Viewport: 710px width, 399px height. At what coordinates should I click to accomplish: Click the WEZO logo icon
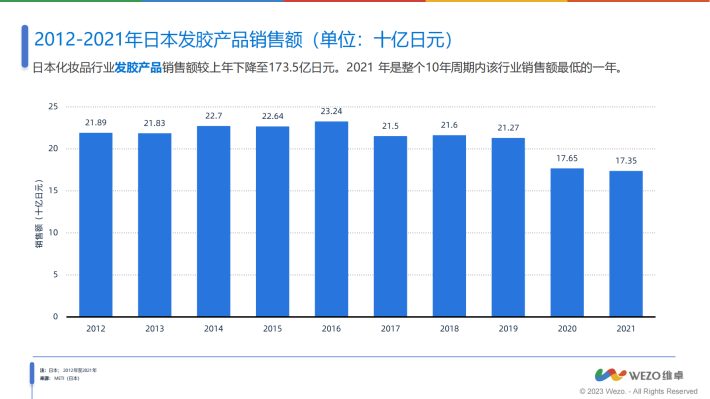click(610, 375)
